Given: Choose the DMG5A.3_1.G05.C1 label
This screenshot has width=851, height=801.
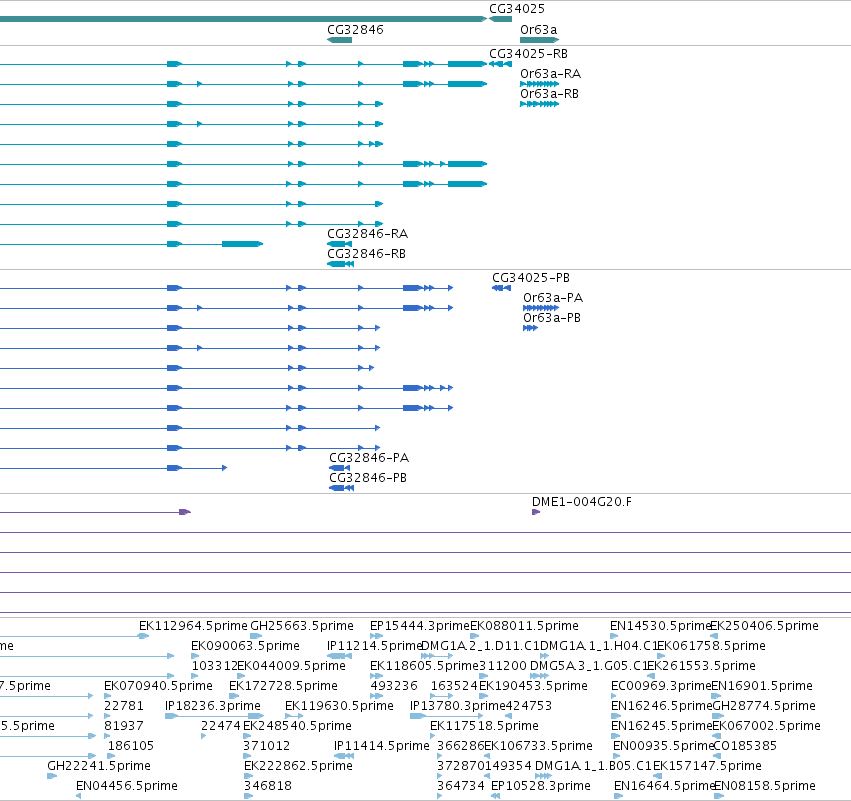Looking at the screenshot, I should pyautogui.click(x=589, y=666).
